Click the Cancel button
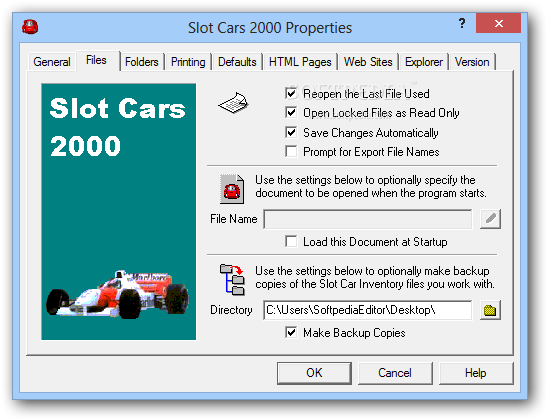The image size is (548, 420). [x=395, y=373]
